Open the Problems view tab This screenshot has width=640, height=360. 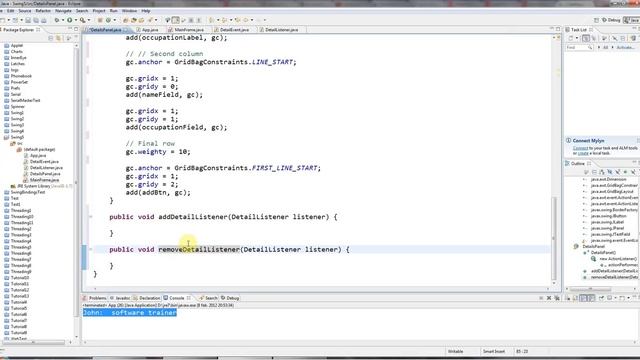95,298
